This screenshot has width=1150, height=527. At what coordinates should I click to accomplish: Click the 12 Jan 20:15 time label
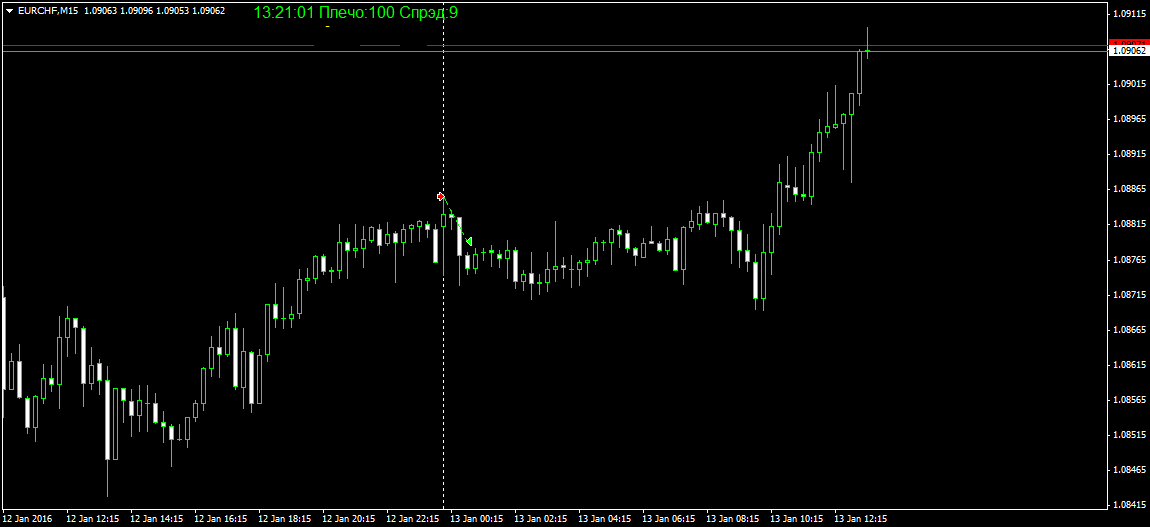click(348, 519)
